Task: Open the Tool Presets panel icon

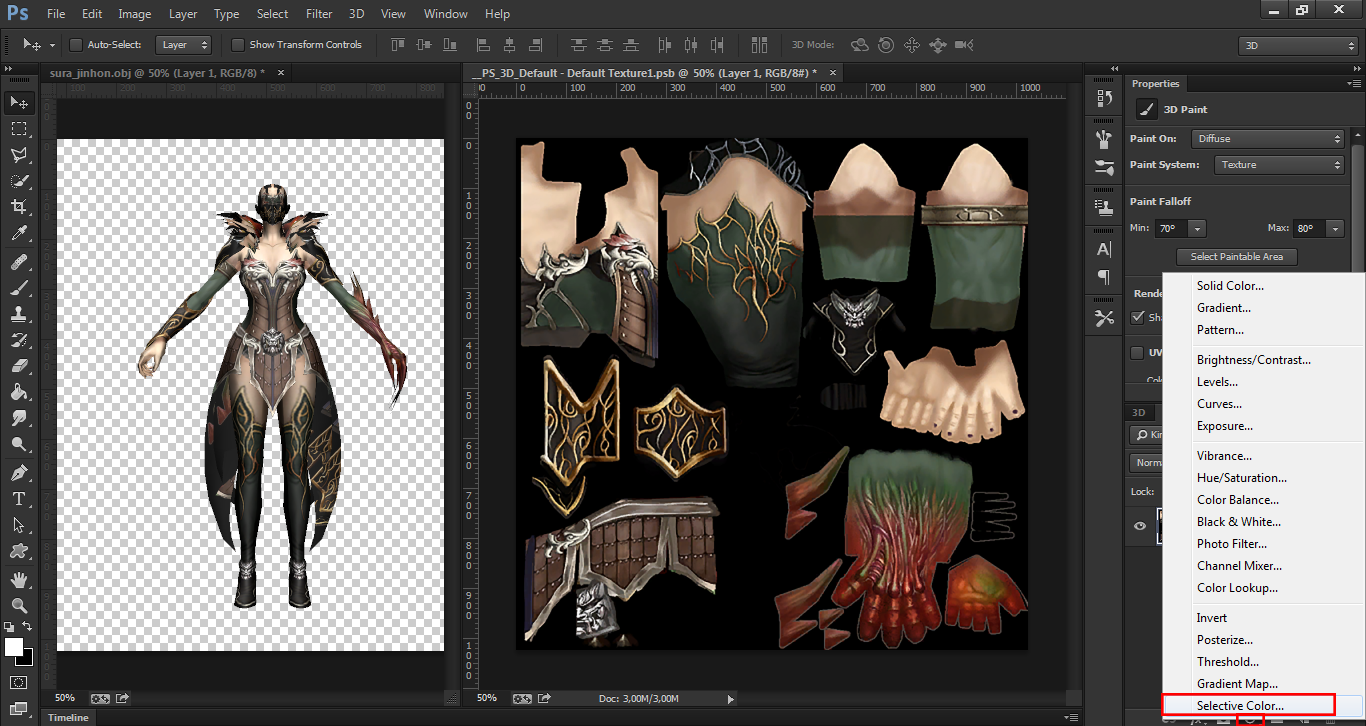Action: [x=1104, y=318]
